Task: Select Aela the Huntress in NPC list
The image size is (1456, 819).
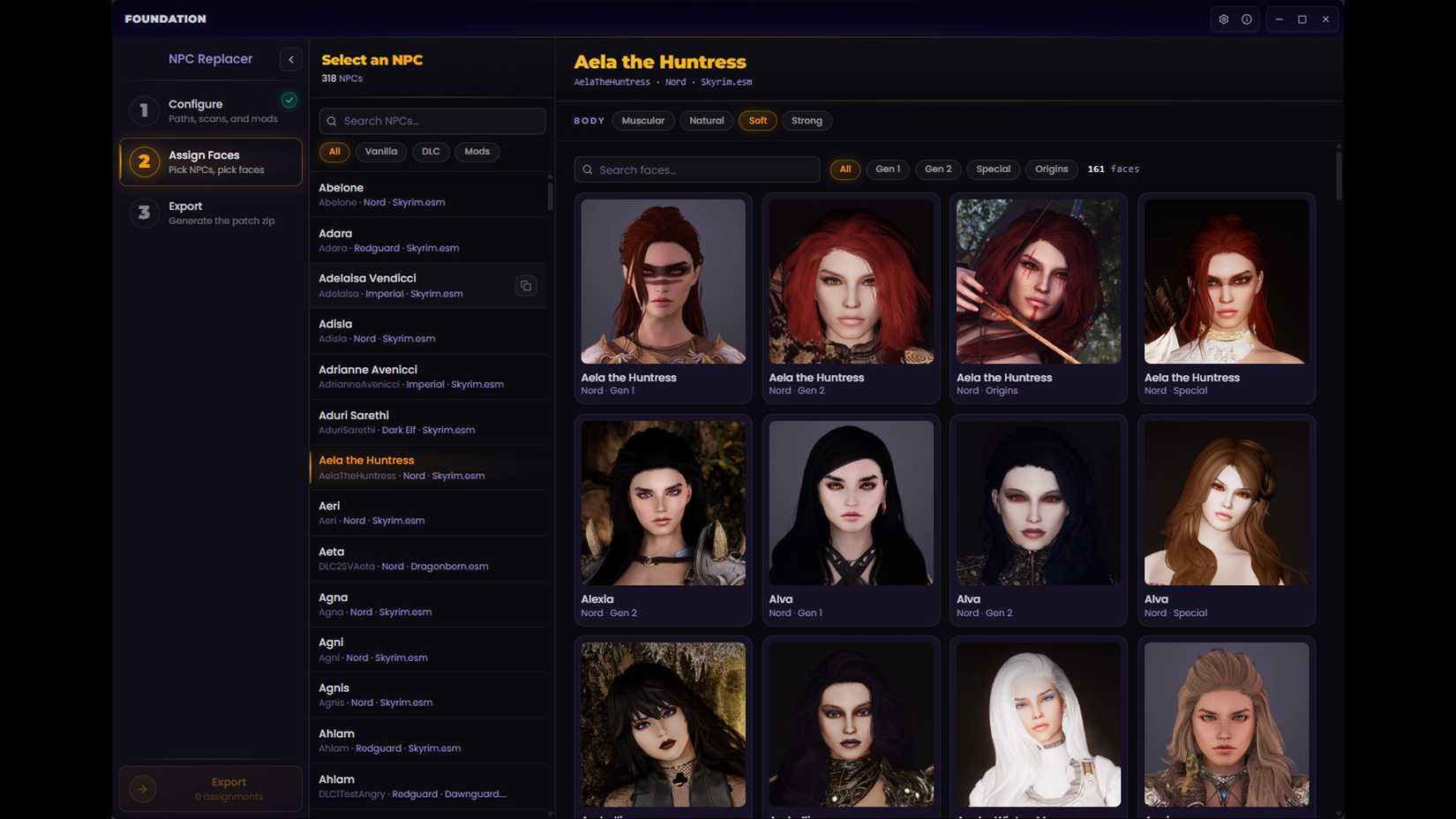Action: click(428, 468)
